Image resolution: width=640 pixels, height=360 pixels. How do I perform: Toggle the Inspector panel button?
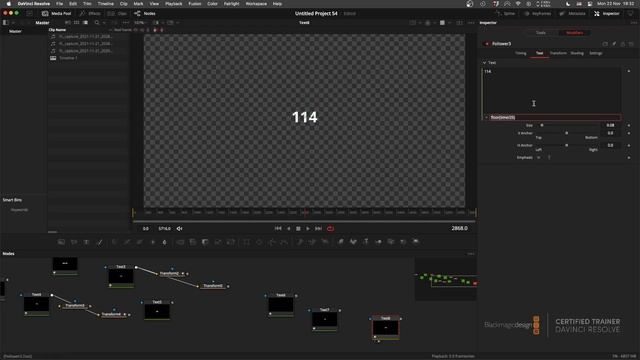(x=607, y=13)
